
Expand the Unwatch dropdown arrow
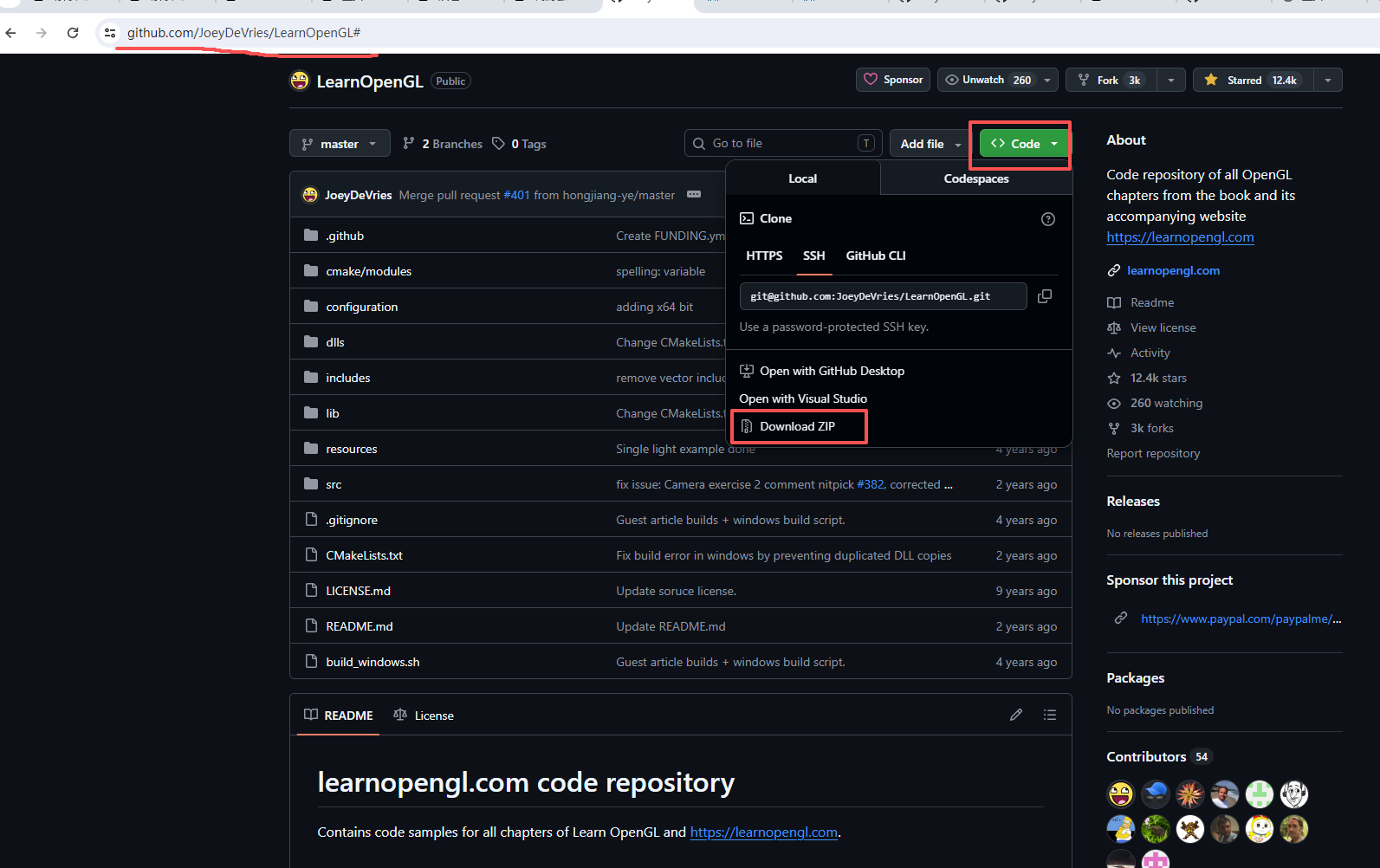[1047, 80]
